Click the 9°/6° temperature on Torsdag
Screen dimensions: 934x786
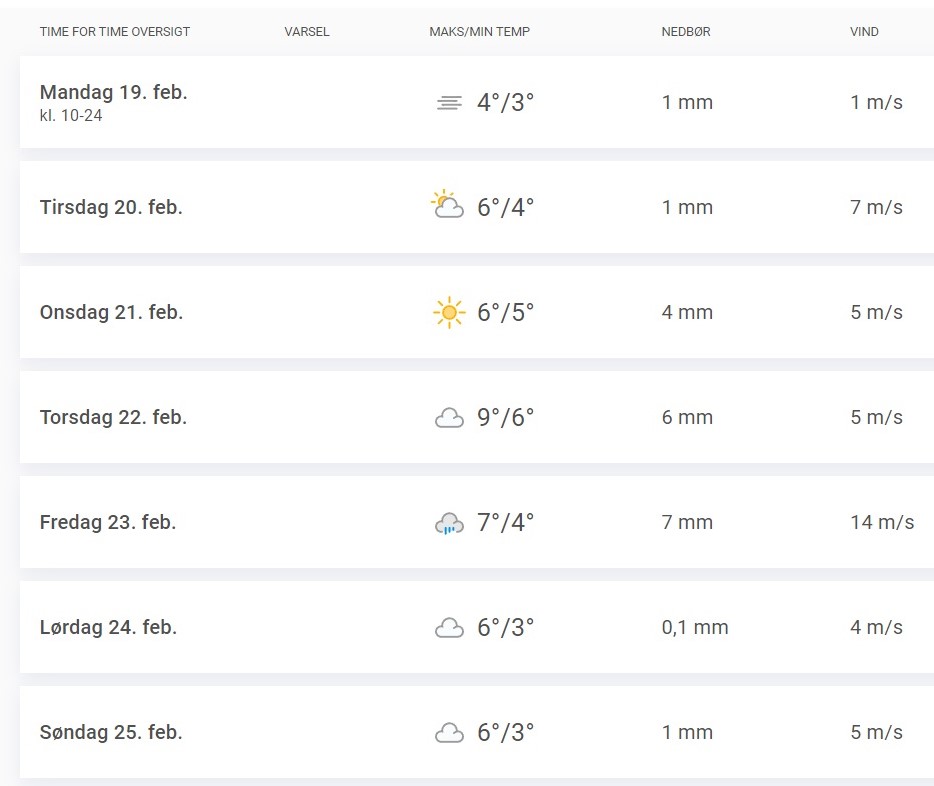click(x=505, y=418)
